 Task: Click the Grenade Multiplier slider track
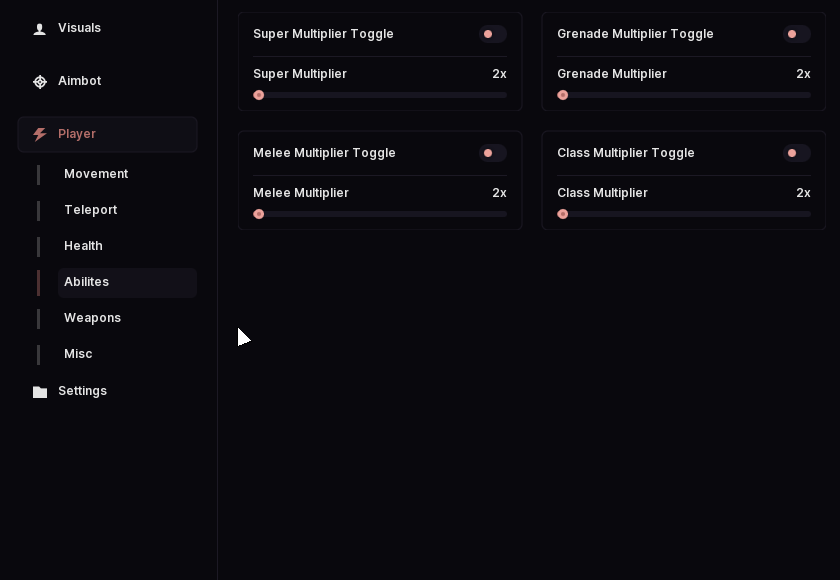(684, 95)
